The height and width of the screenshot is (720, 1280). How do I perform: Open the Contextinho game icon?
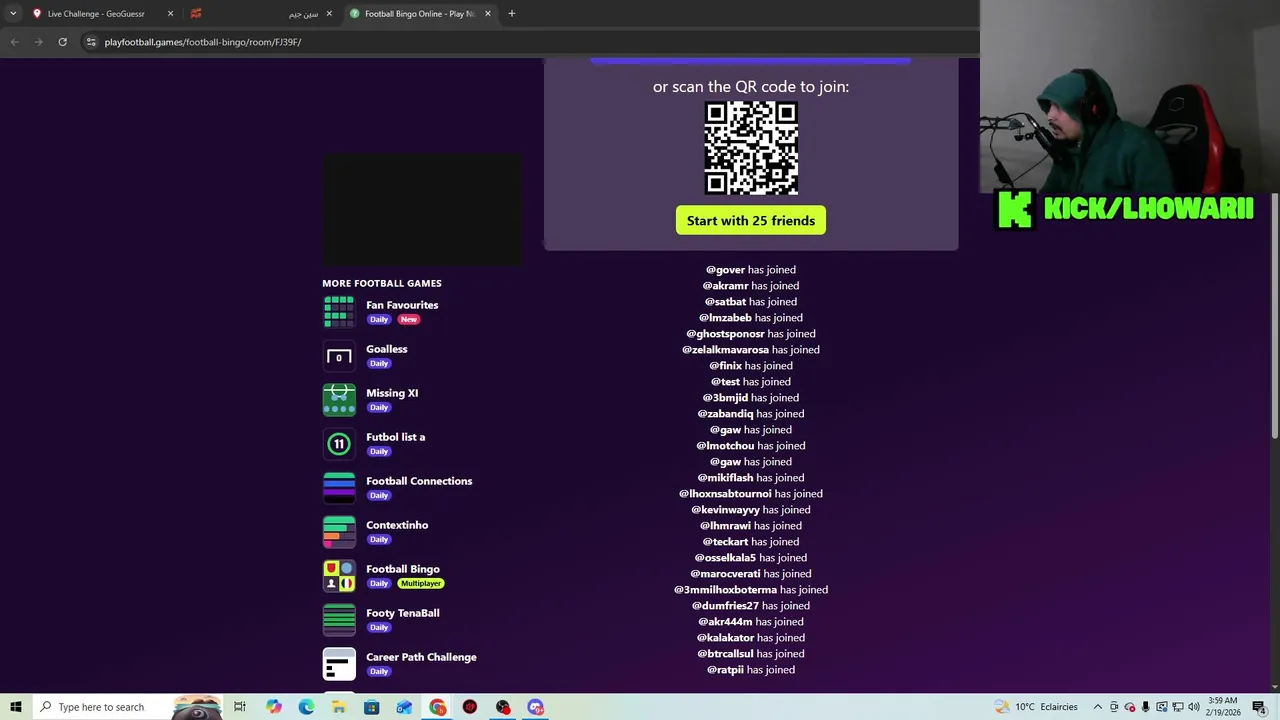click(x=339, y=532)
